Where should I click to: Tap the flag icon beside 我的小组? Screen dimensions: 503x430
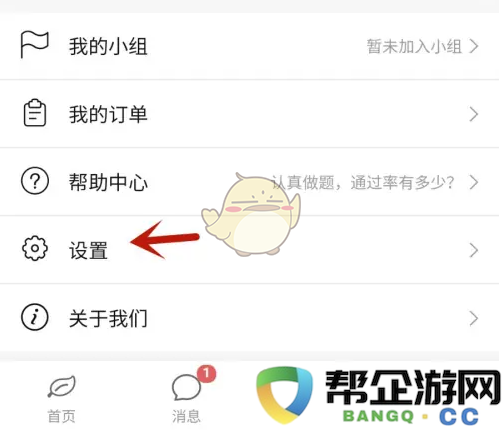pos(34,44)
